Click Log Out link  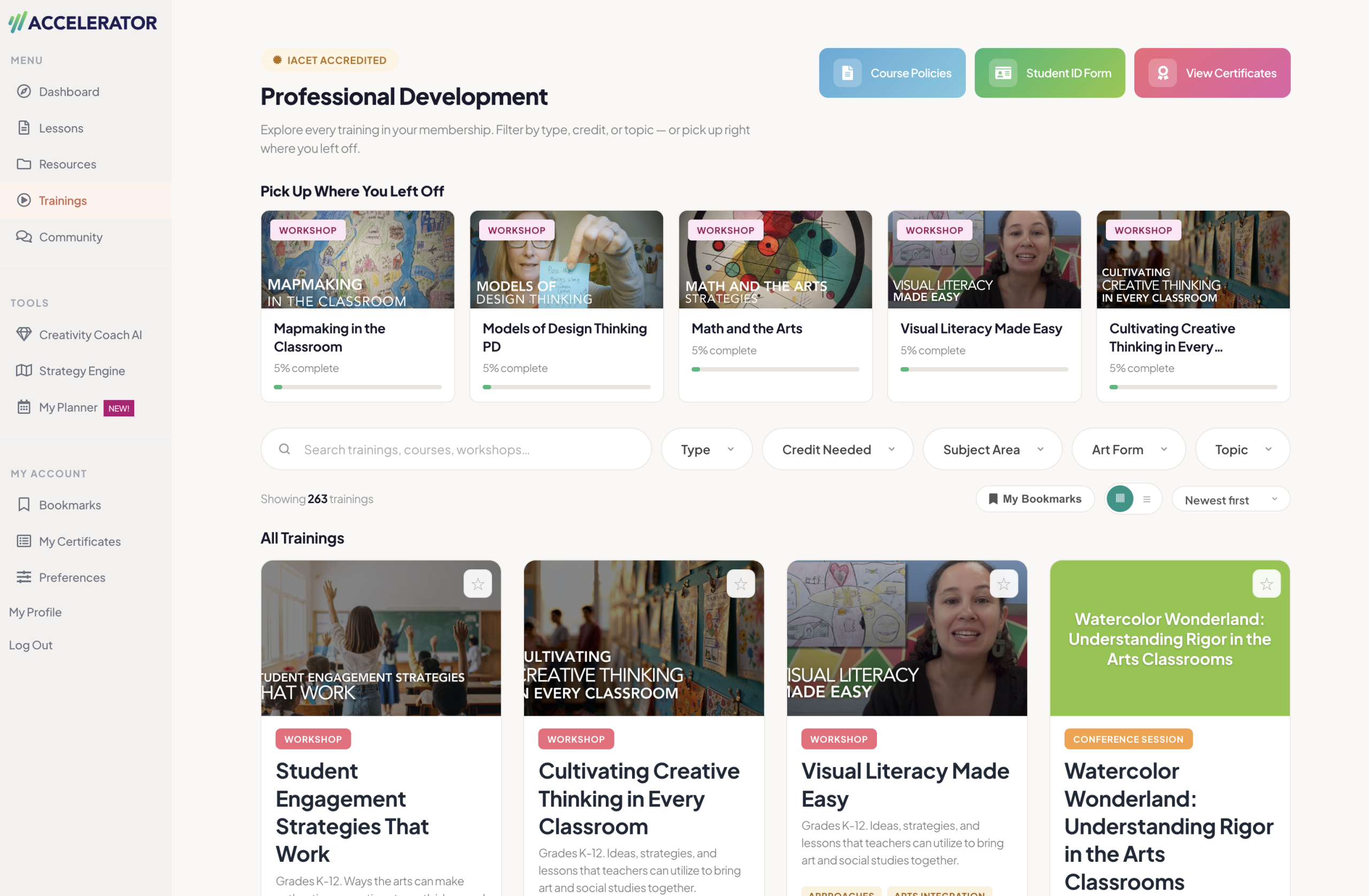(x=30, y=645)
